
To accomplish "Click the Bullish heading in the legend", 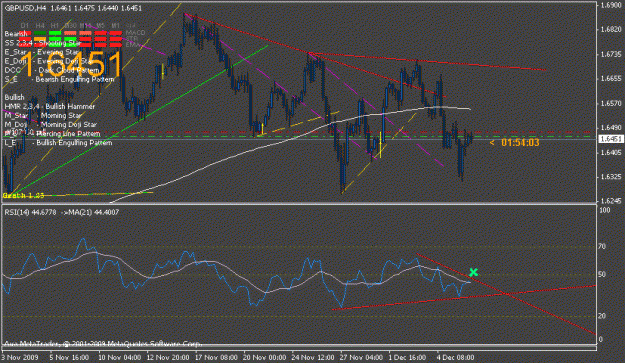I will 14,97.
